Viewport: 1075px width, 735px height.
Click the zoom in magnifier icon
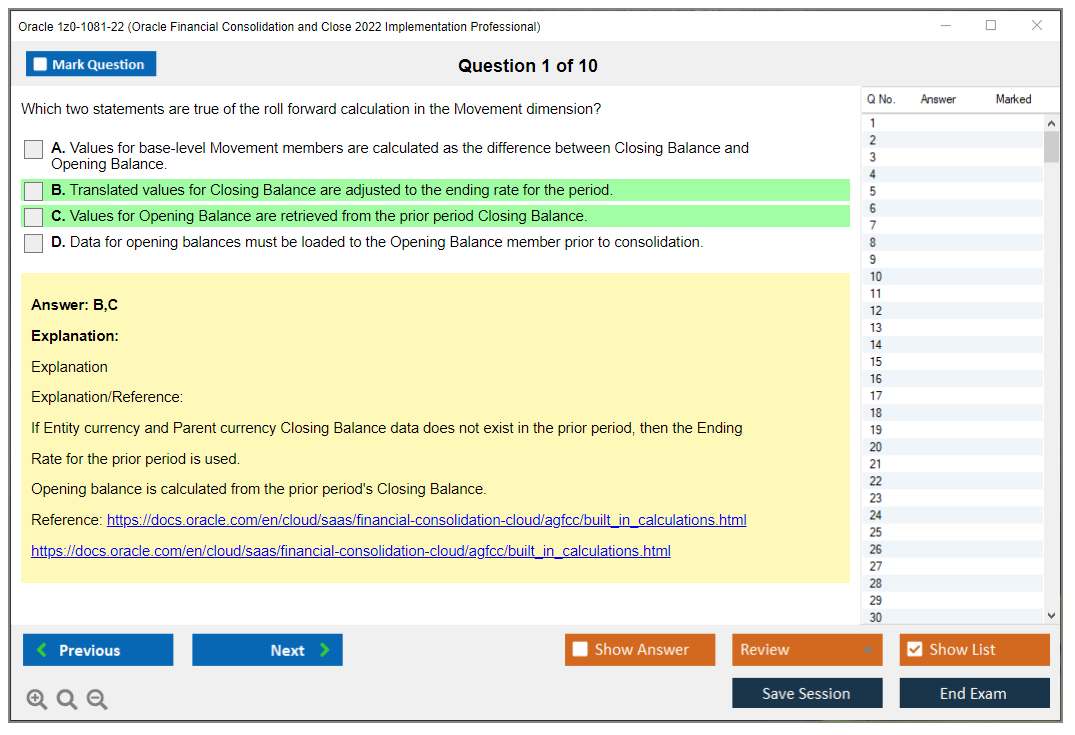(37, 700)
